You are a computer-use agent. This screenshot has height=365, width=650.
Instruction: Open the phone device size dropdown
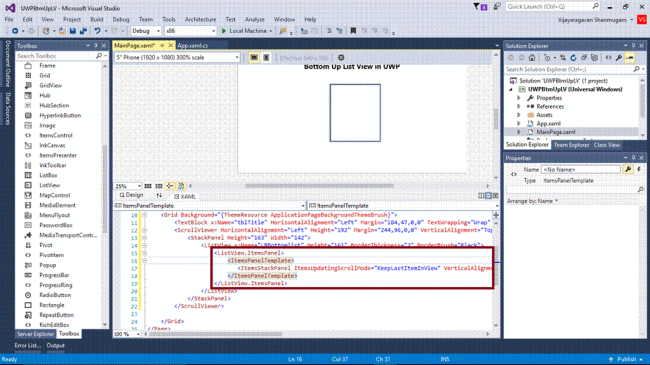[x=177, y=58]
